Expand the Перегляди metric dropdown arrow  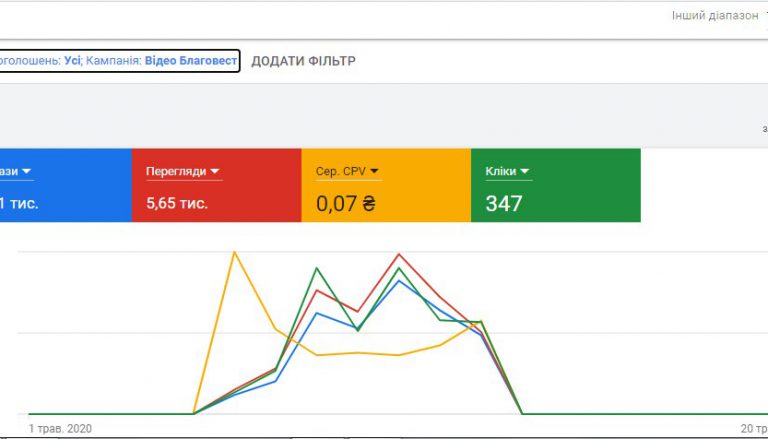click(x=215, y=172)
